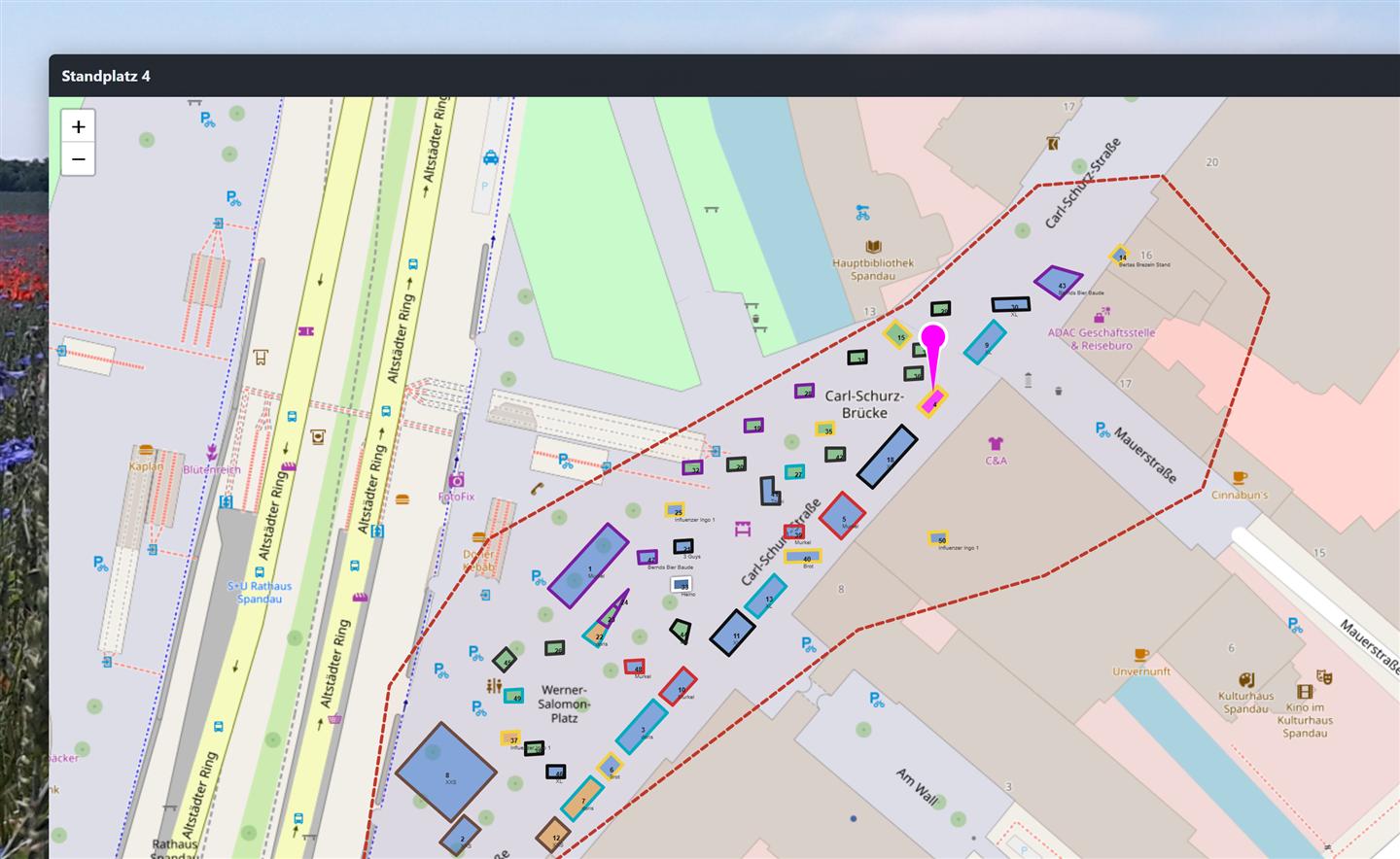Zoom out of the map
Viewport: 1400px width, 859px height.
pyautogui.click(x=79, y=159)
